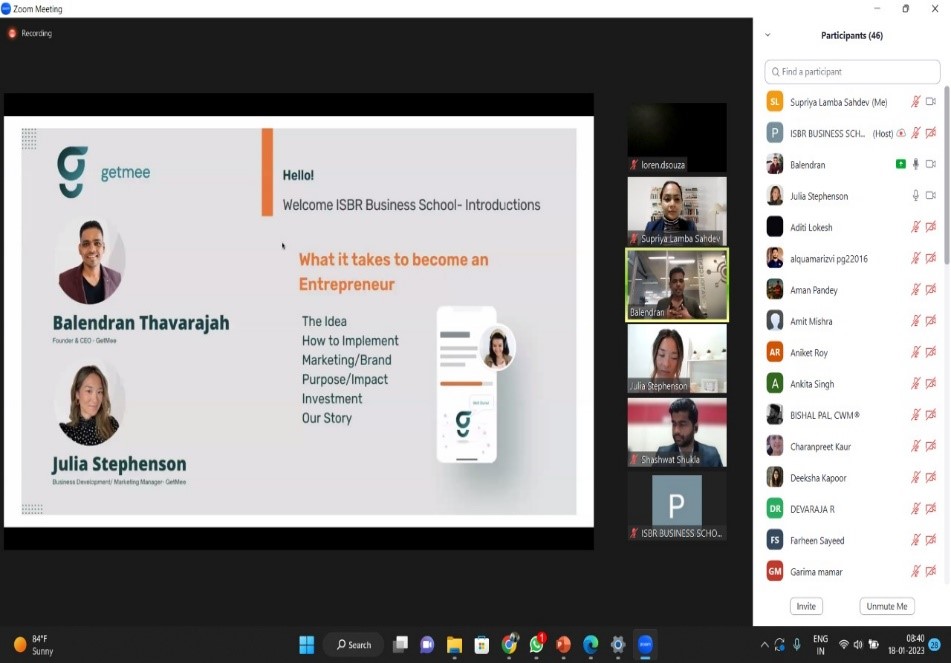
Task: Select Julia Stephenson video tile
Action: tap(677, 358)
